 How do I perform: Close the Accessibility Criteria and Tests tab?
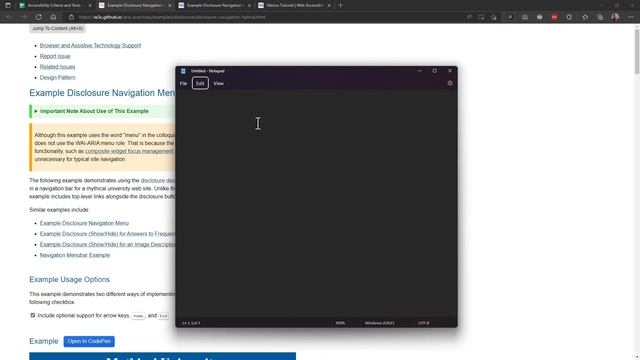(90, 5)
